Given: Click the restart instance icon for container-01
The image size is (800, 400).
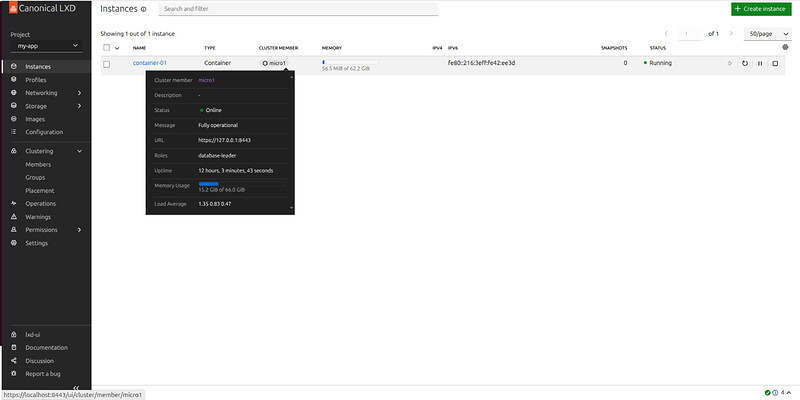Looking at the screenshot, I should pyautogui.click(x=745, y=63).
